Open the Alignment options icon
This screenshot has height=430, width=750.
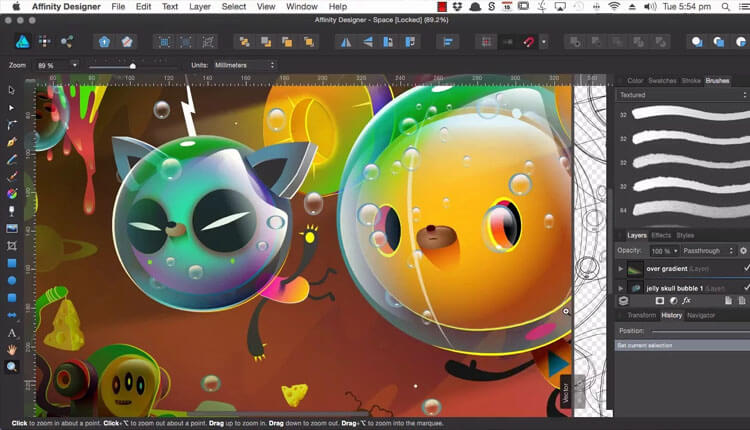[448, 42]
